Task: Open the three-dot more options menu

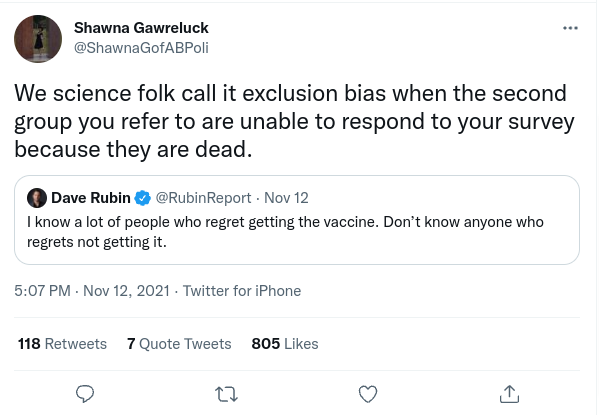Action: click(570, 28)
